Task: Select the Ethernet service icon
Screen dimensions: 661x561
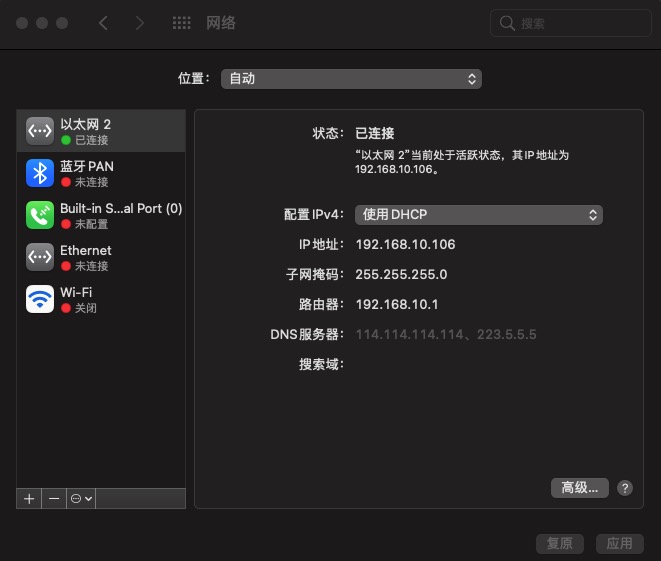Action: [x=40, y=257]
